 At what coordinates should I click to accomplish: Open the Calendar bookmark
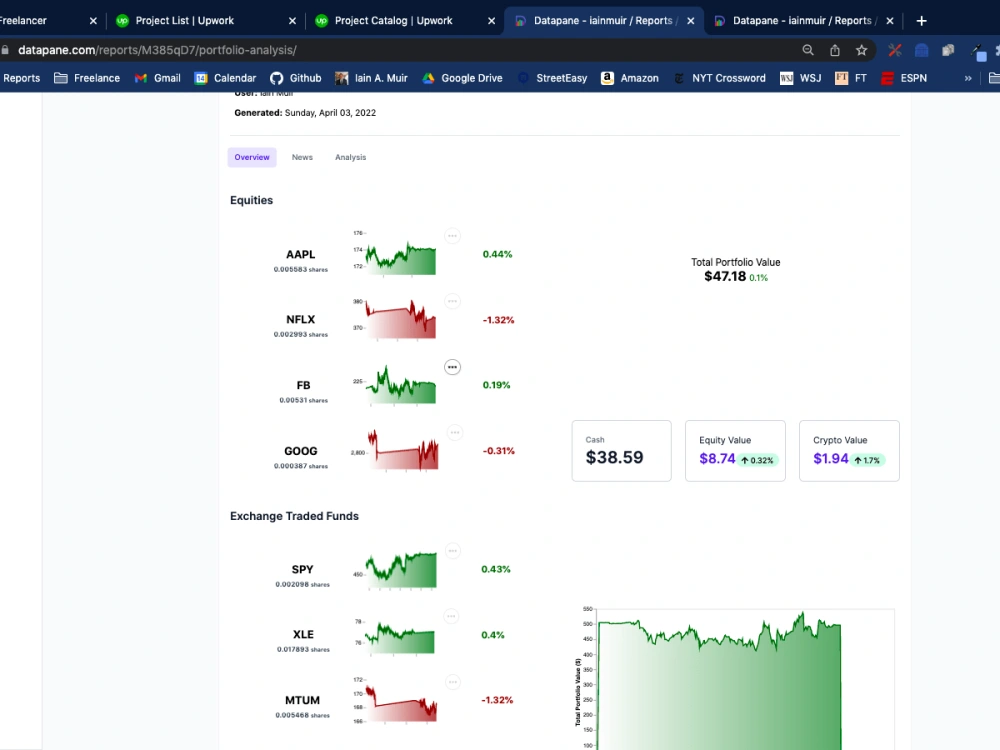(225, 78)
